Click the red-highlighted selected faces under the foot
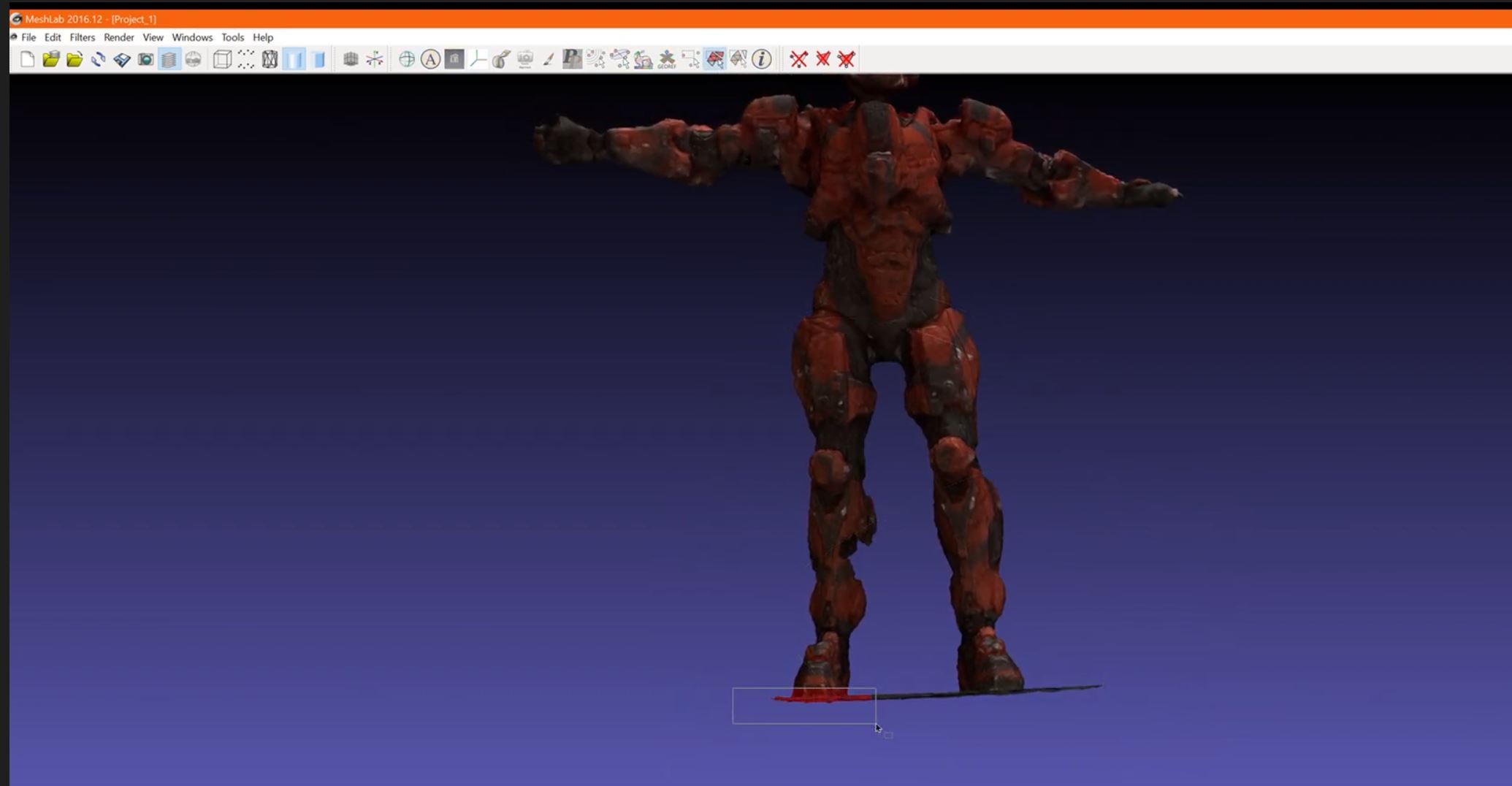 (822, 697)
